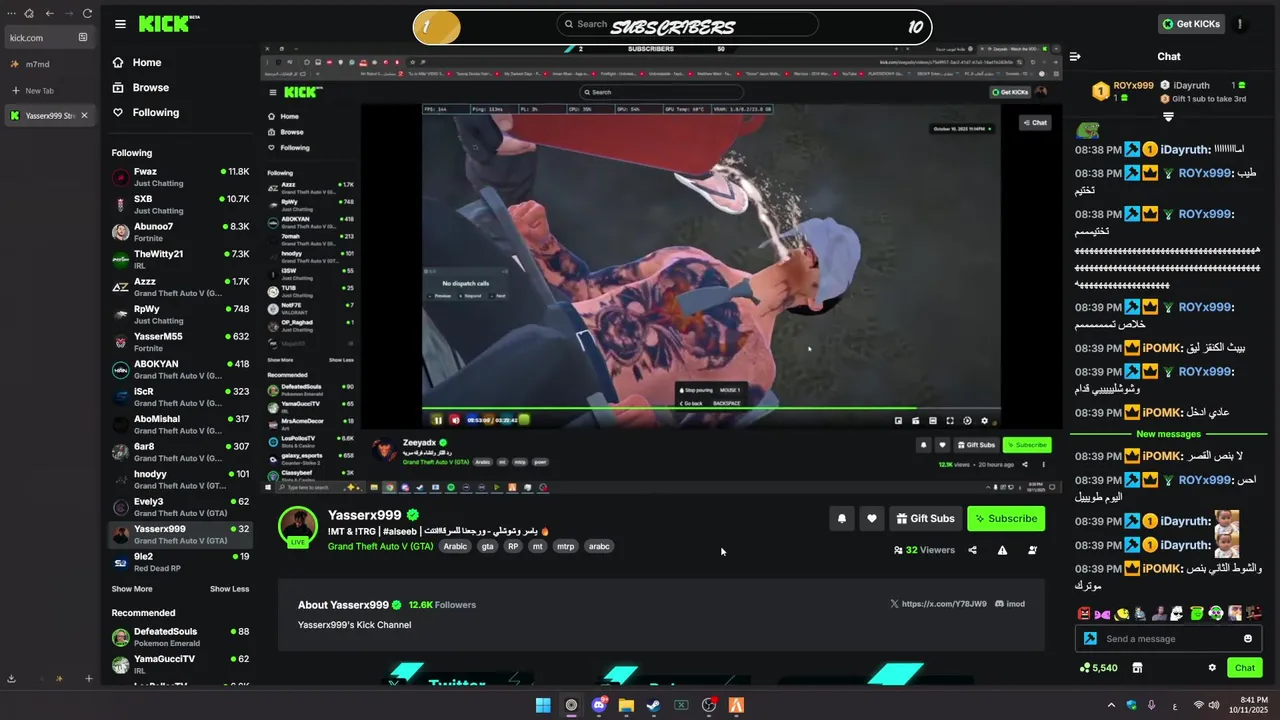
Task: Open 9le2 channel in Following list
Action: 180,562
